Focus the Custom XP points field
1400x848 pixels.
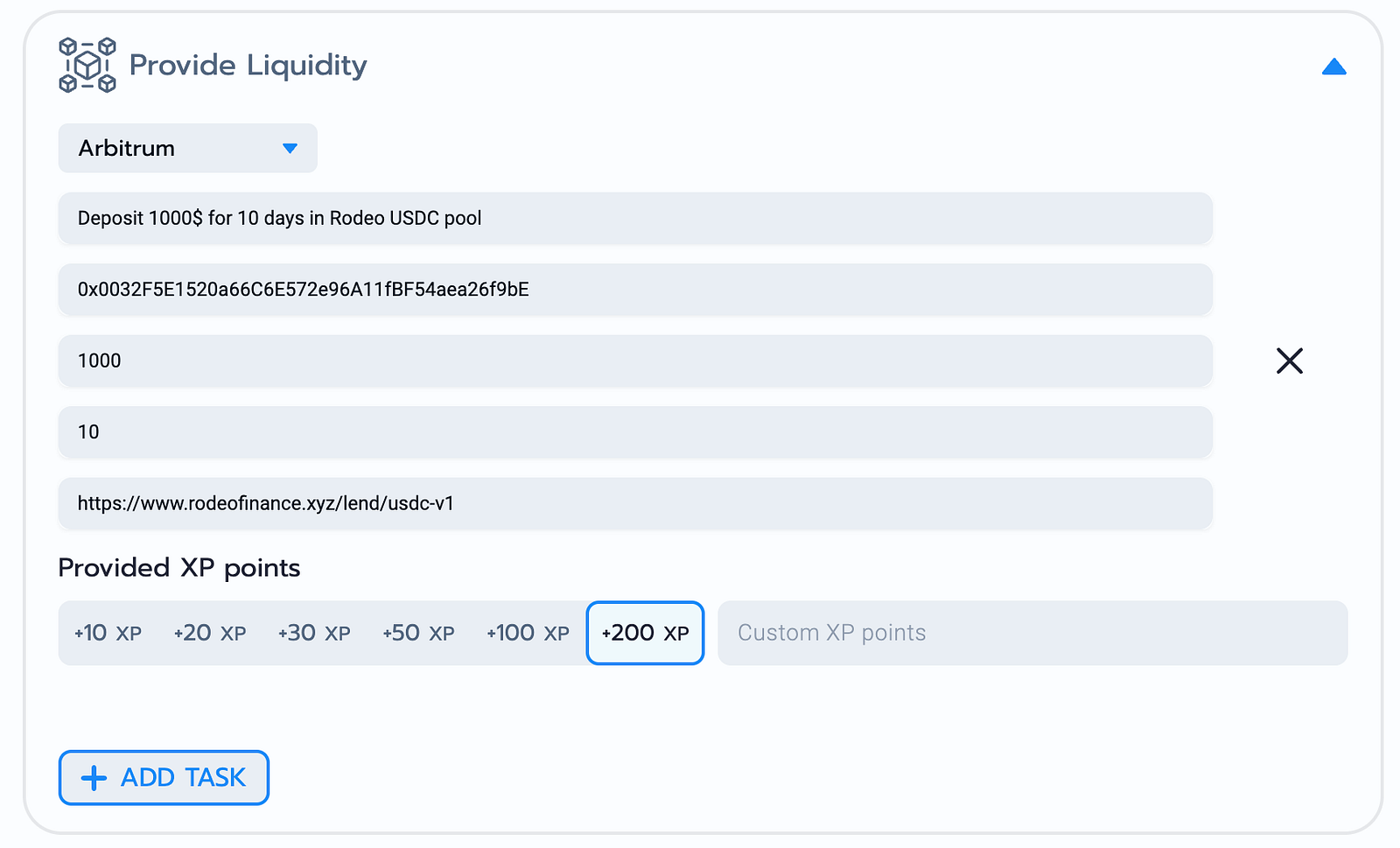(x=1032, y=633)
